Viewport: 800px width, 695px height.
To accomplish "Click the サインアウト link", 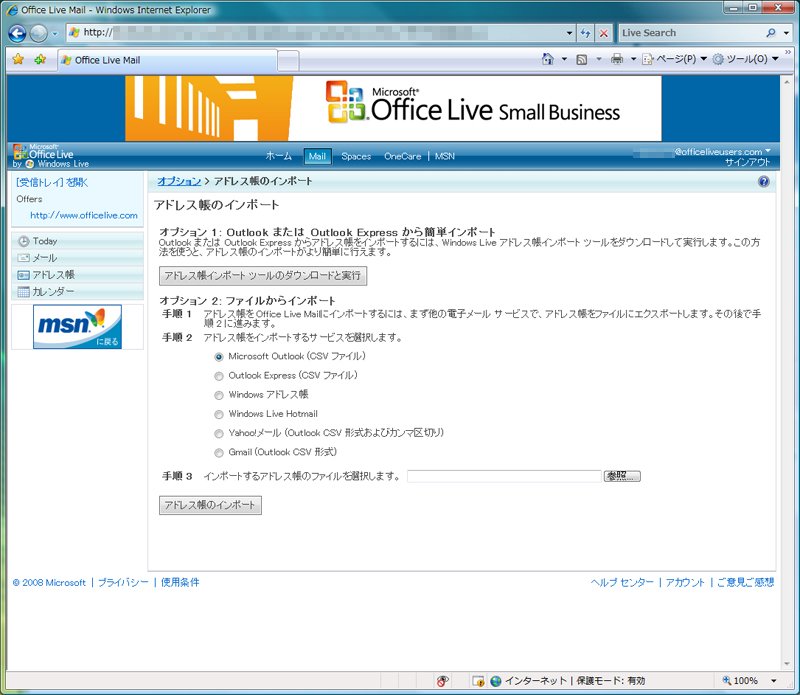I will click(747, 162).
